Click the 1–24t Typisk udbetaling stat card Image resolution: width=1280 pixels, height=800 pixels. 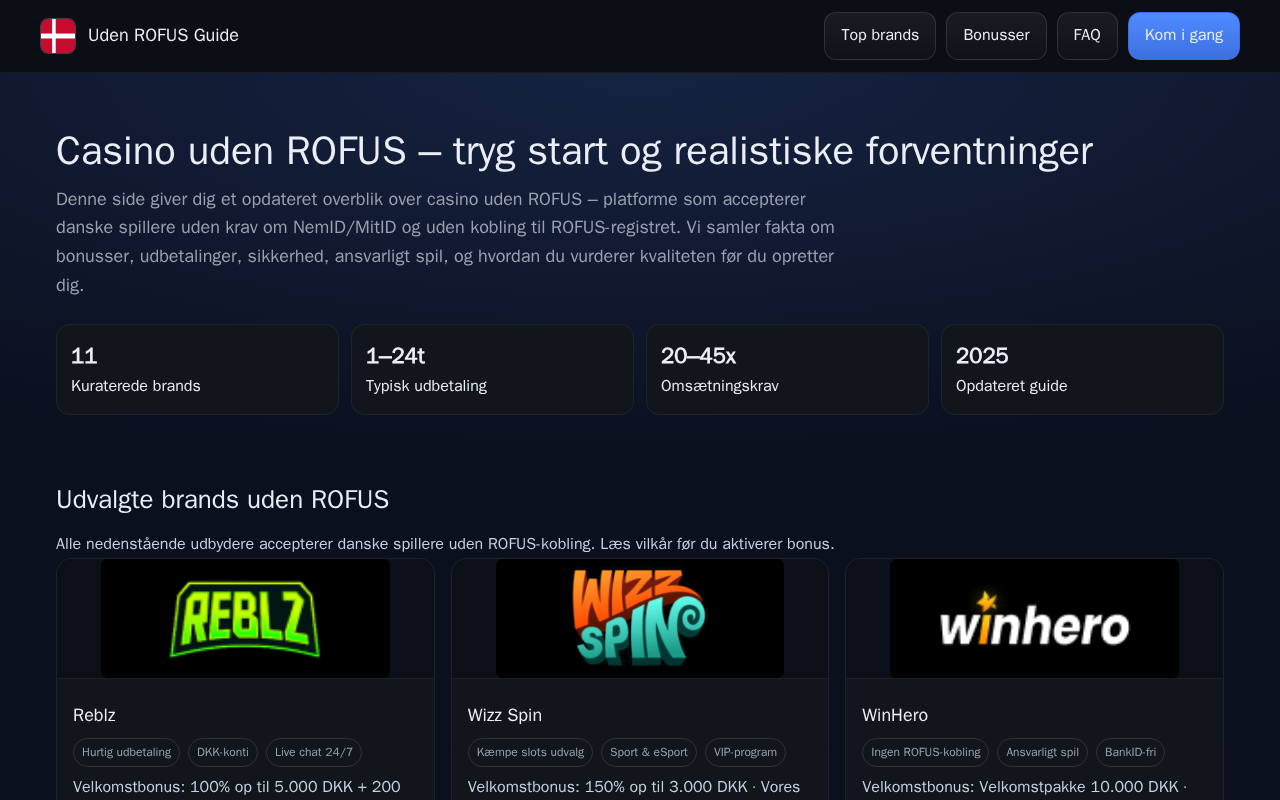tap(492, 369)
